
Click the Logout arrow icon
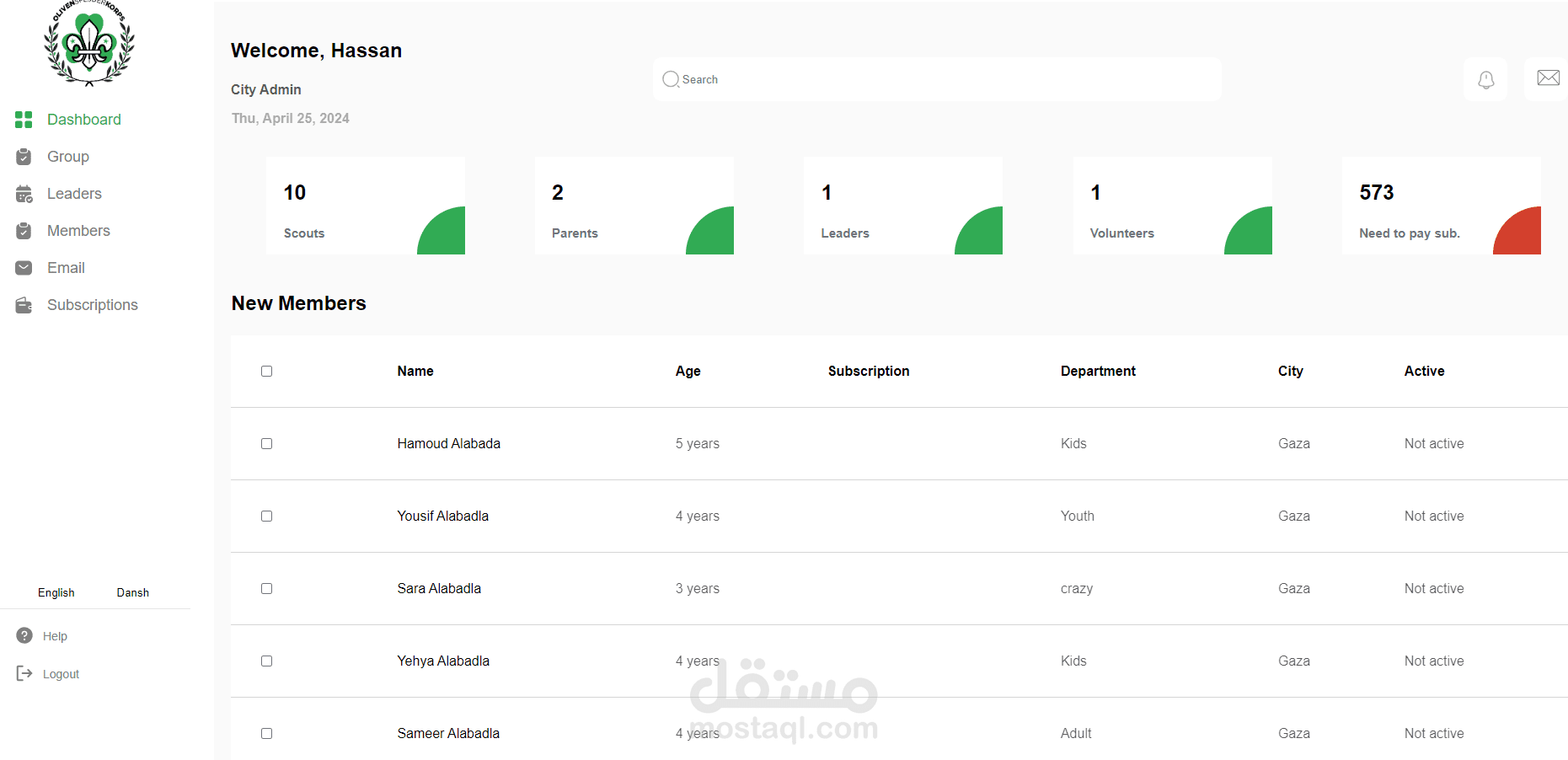pyautogui.click(x=24, y=672)
